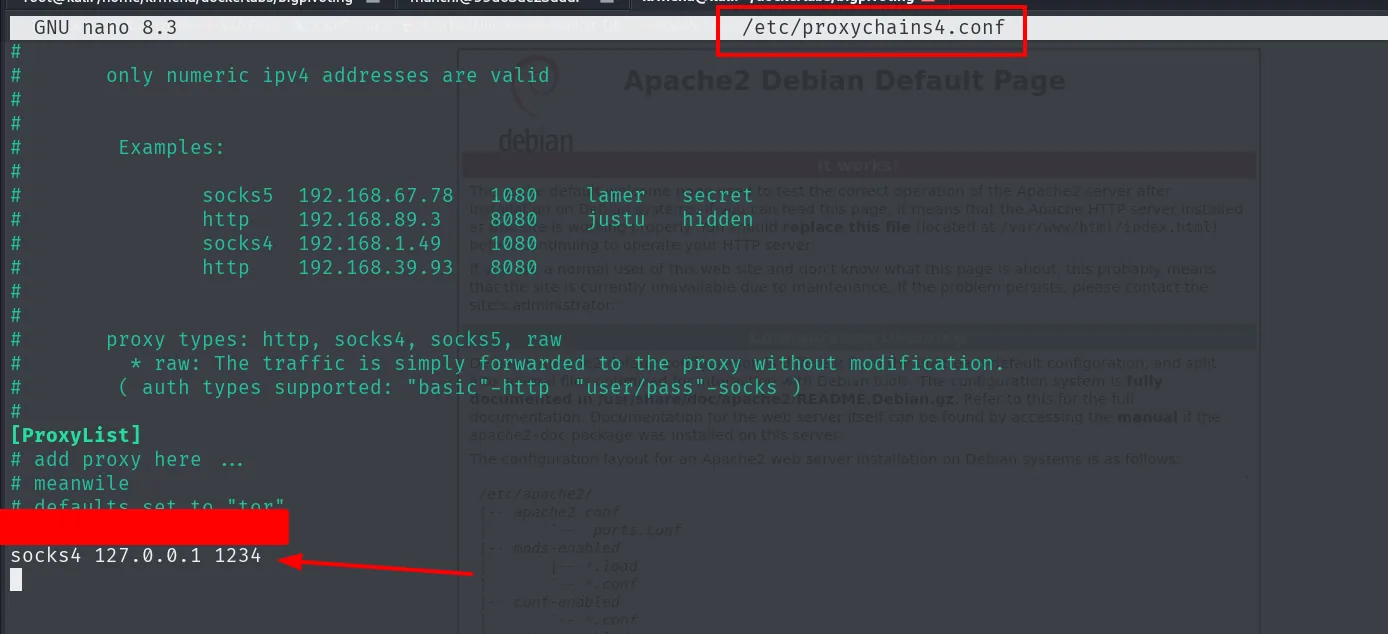Click the username 'justu' in http example
This screenshot has width=1388, height=634.
point(616,219)
